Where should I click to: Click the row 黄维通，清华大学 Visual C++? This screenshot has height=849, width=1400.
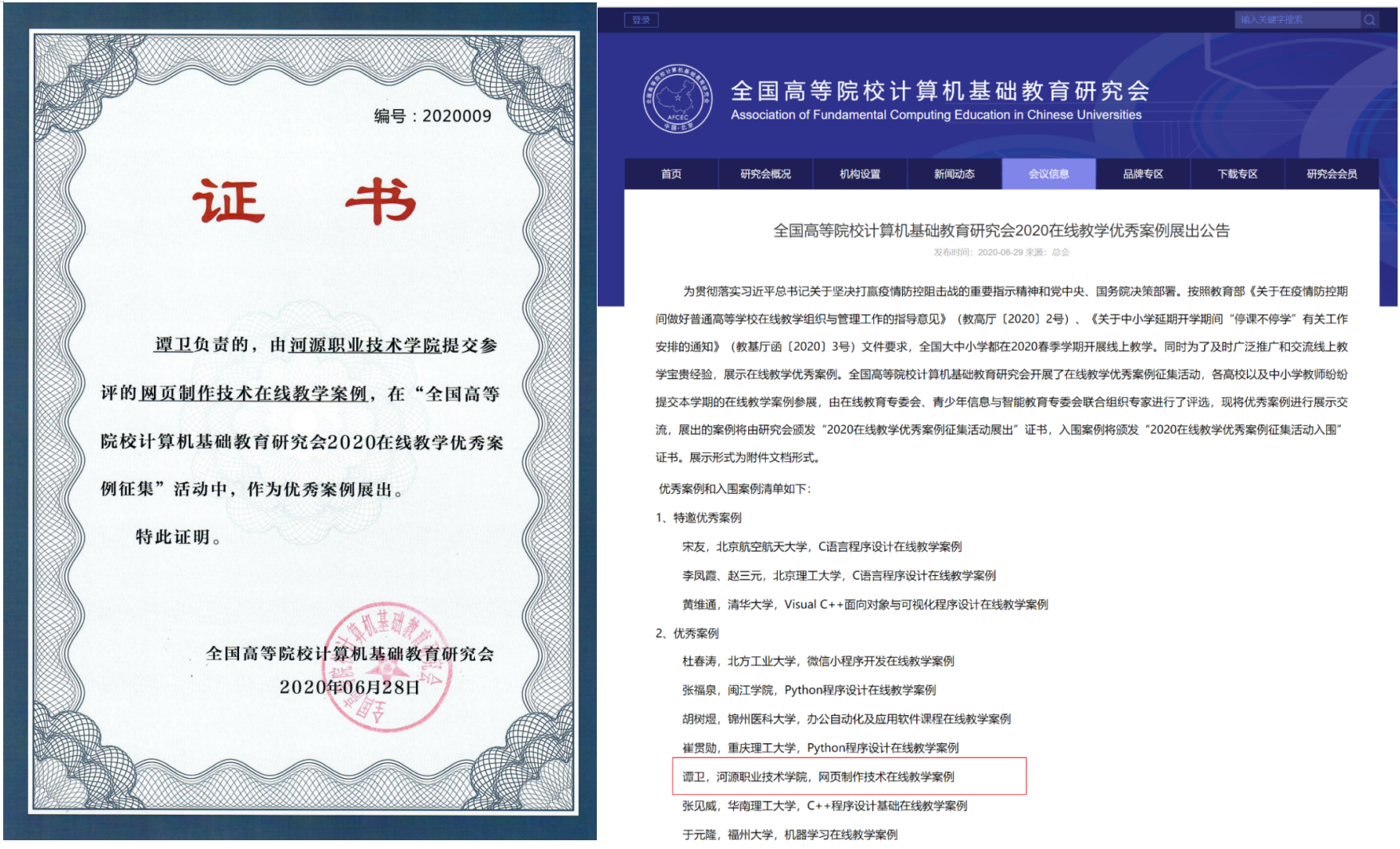click(865, 604)
